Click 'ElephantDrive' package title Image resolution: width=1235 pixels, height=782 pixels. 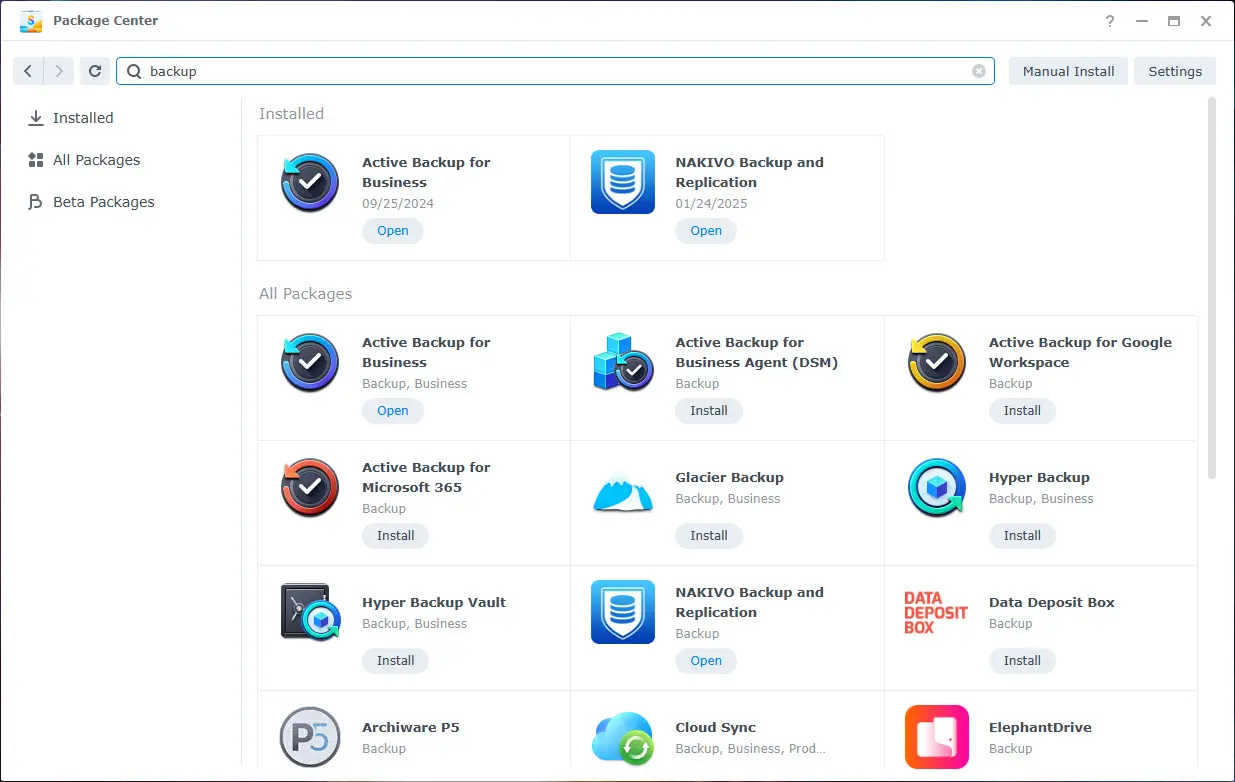(x=1040, y=728)
